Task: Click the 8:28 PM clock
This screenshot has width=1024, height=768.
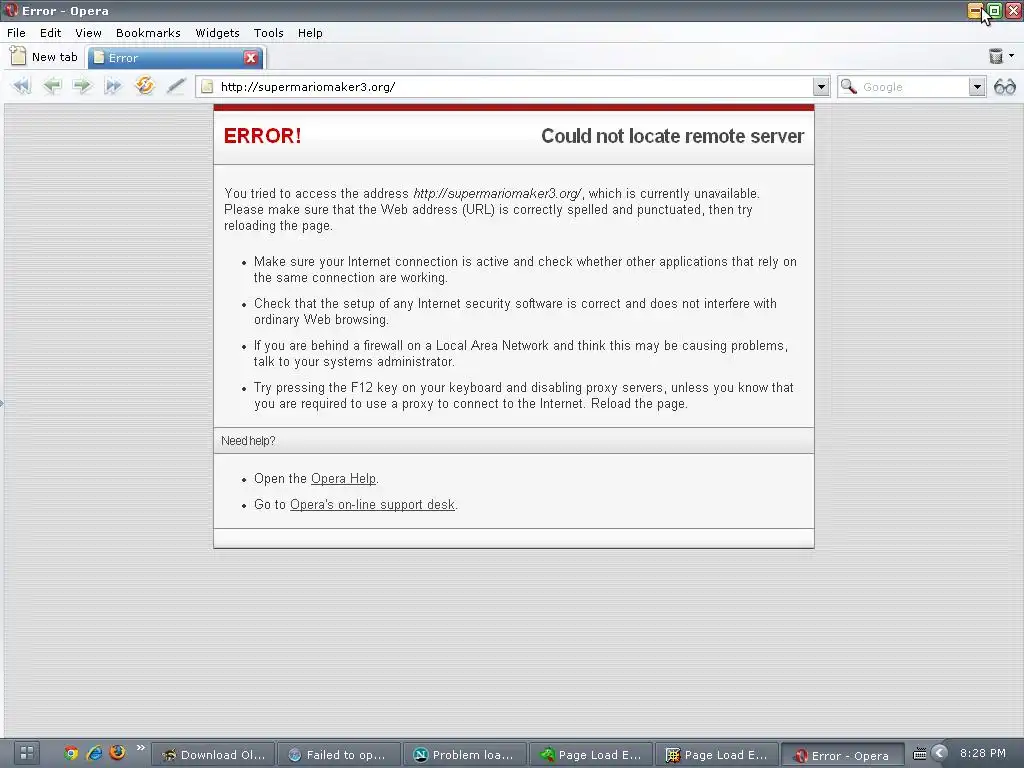Action: point(983,753)
